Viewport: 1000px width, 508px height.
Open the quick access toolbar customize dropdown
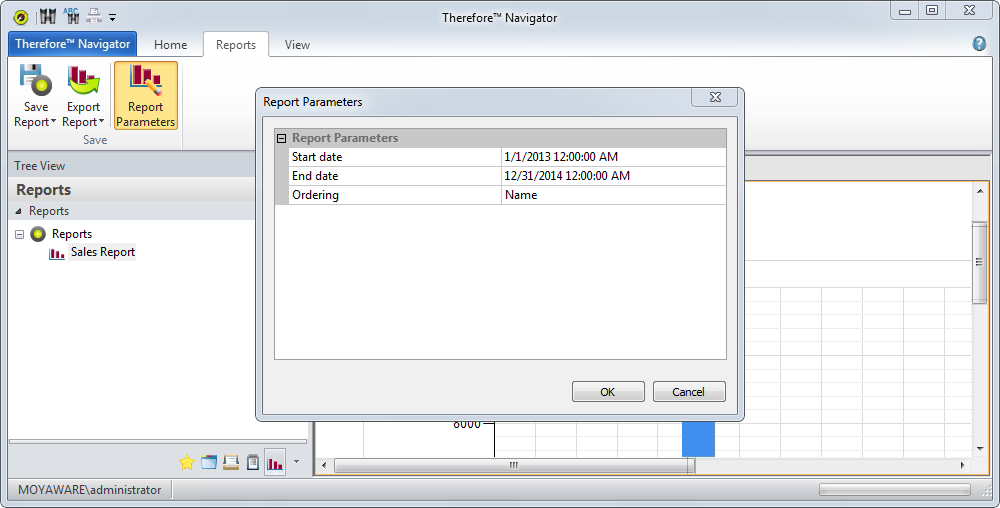tap(113, 18)
